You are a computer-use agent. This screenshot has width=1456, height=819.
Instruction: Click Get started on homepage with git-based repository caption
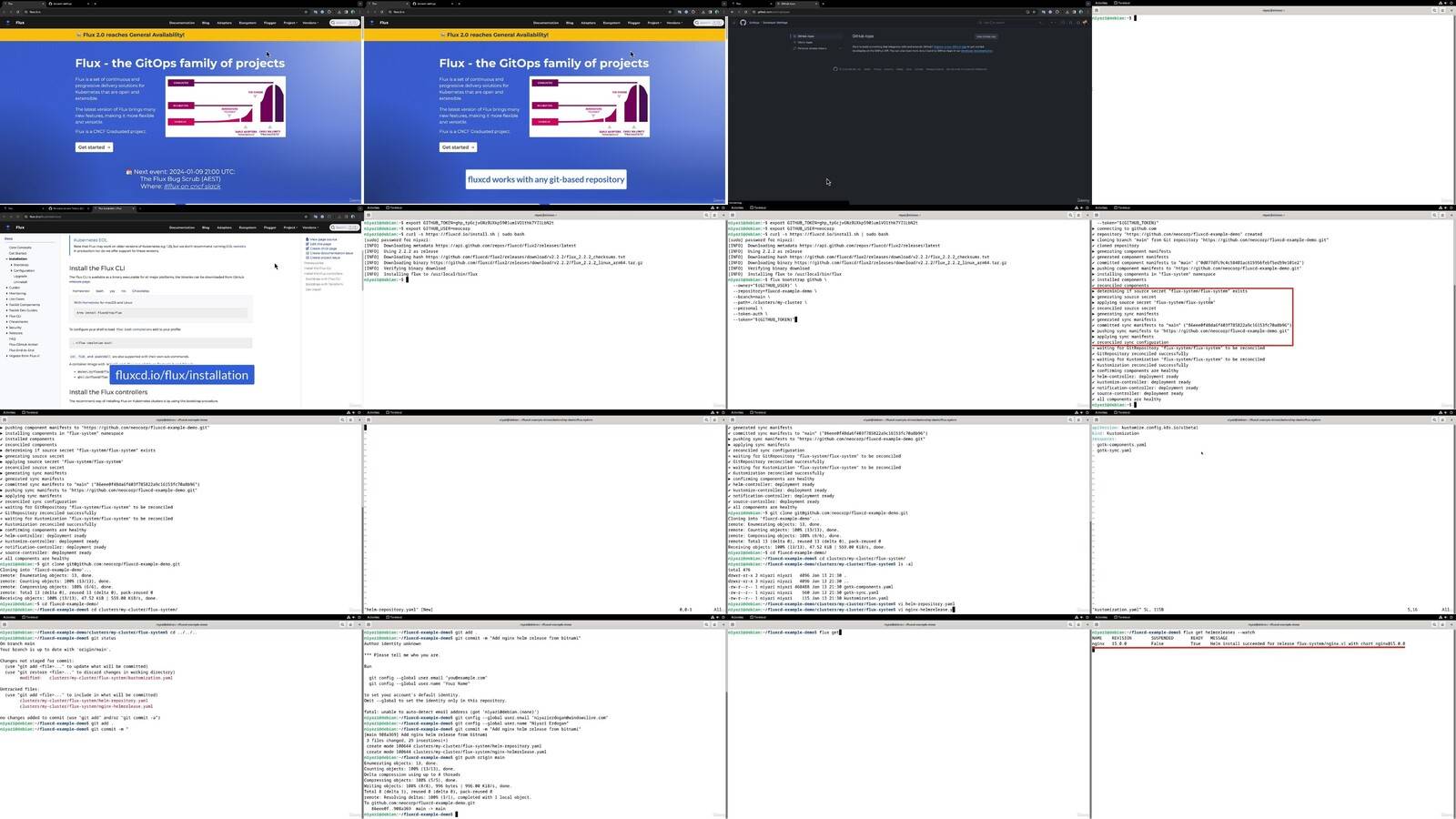(x=458, y=147)
